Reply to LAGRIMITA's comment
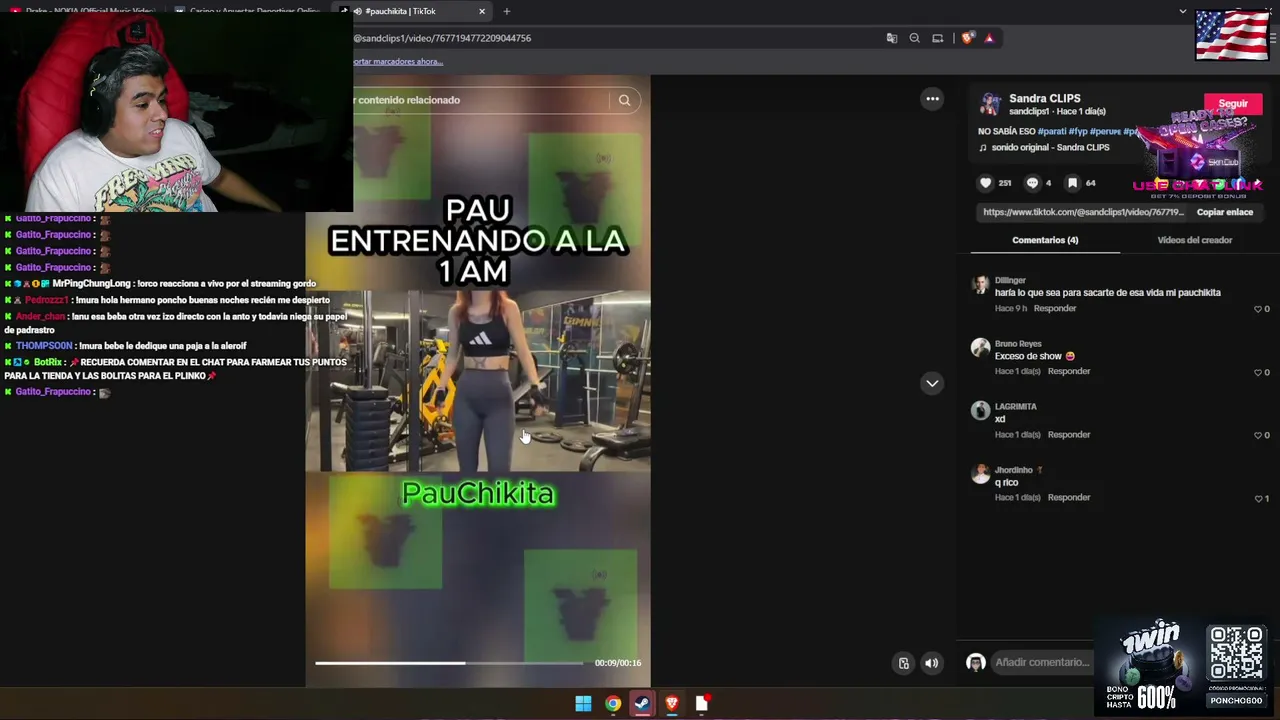This screenshot has height=720, width=1280. tap(1069, 434)
